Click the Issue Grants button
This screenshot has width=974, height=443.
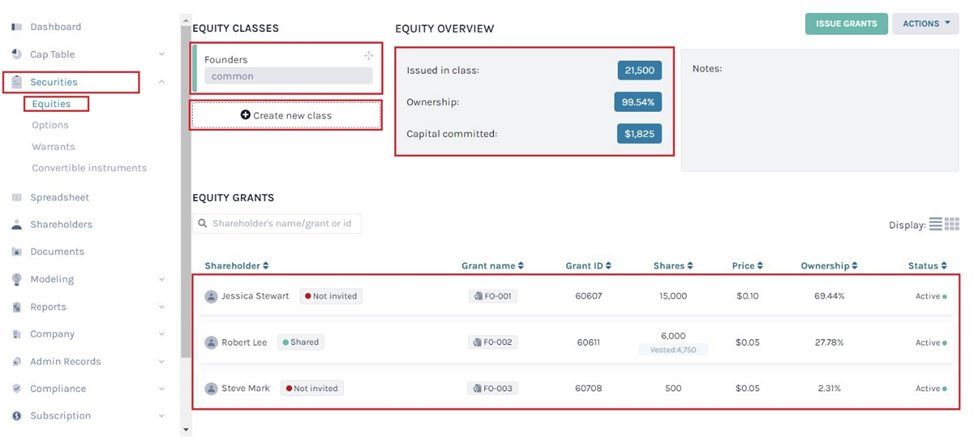[846, 24]
